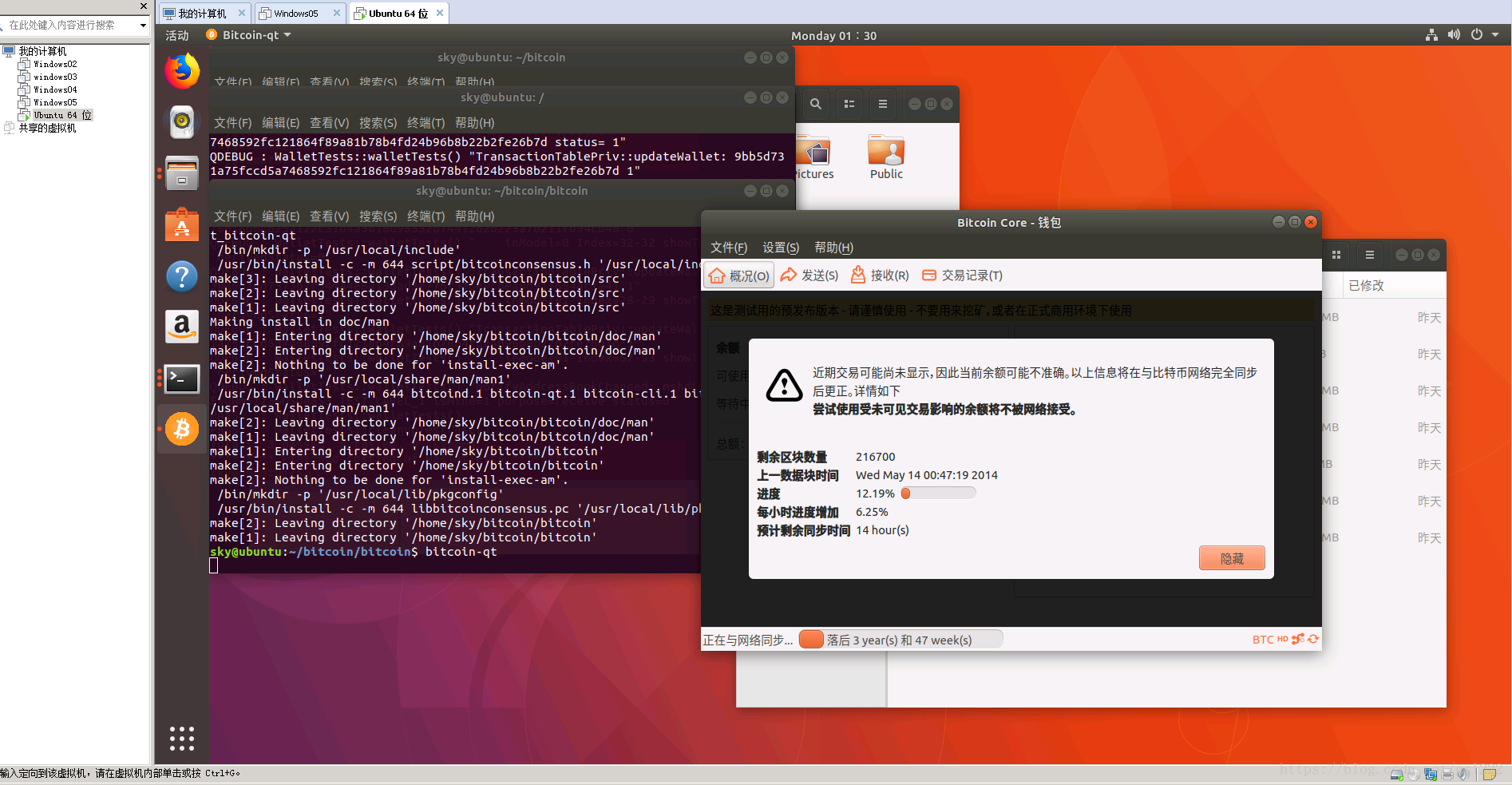The height and width of the screenshot is (785, 1512).
Task: Open hamburger menu in Files window
Action: [x=882, y=104]
